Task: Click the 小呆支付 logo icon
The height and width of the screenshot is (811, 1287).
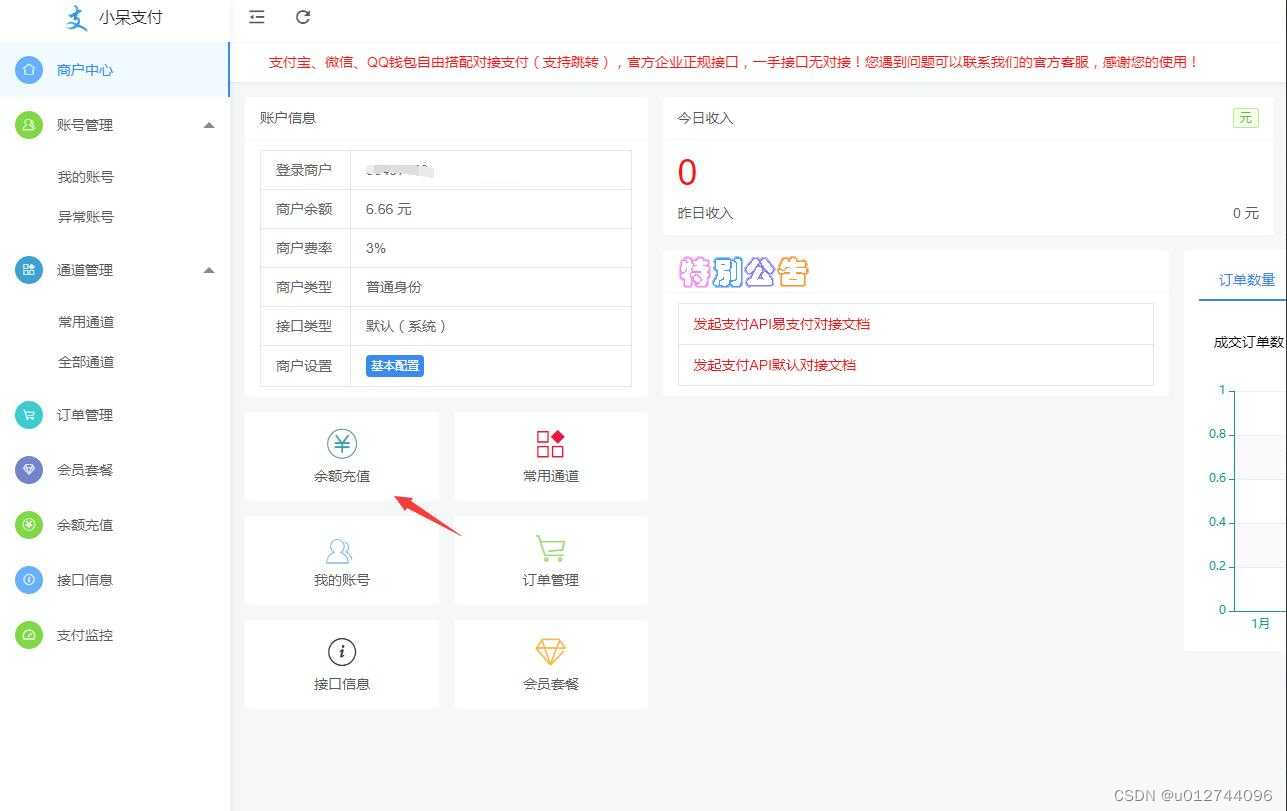Action: pyautogui.click(x=76, y=18)
